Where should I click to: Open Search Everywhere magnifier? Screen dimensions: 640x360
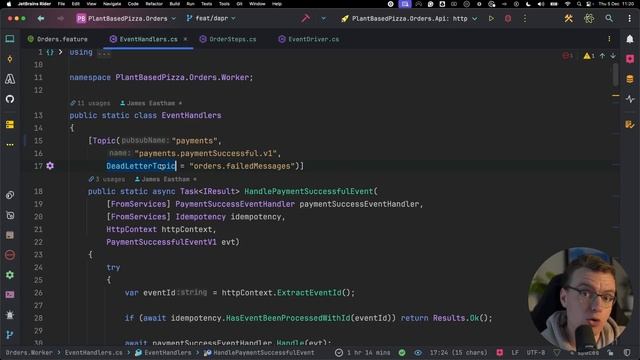point(609,18)
